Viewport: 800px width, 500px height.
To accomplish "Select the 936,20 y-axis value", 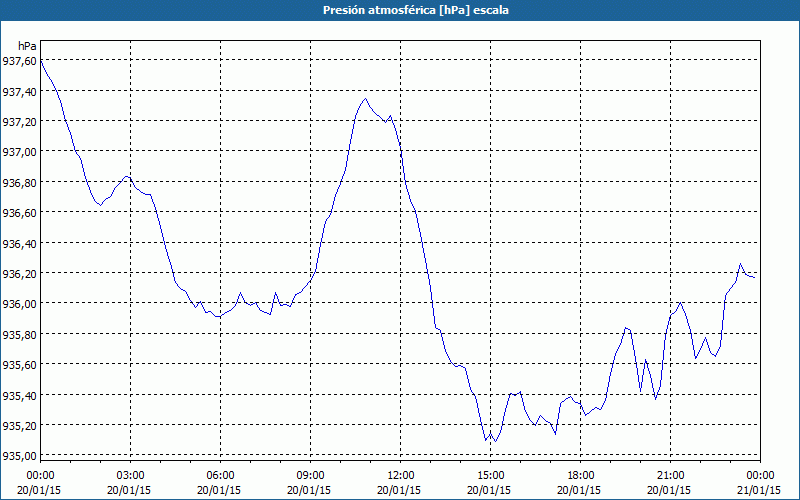I will [19, 274].
